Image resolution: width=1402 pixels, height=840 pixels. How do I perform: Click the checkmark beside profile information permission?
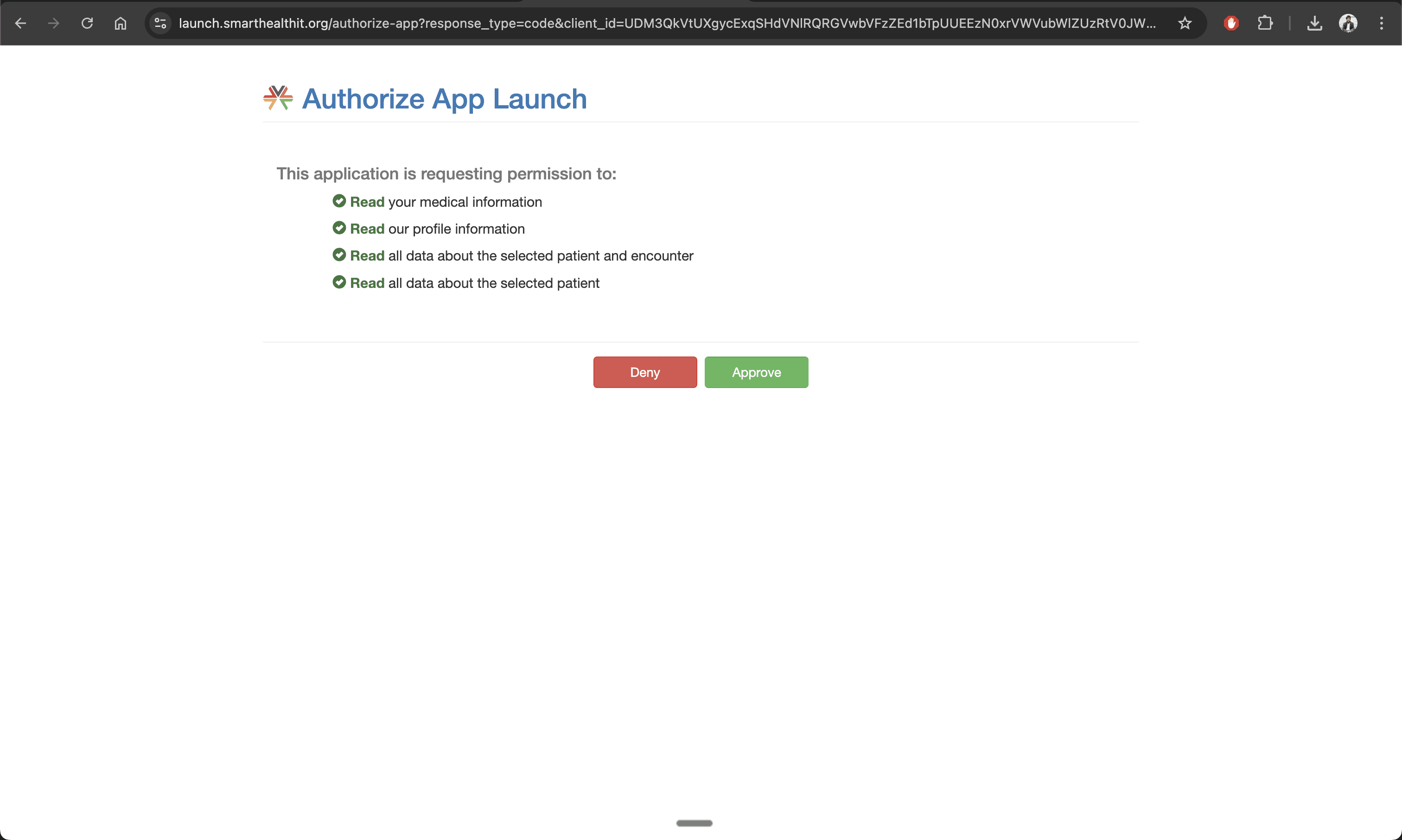(339, 228)
